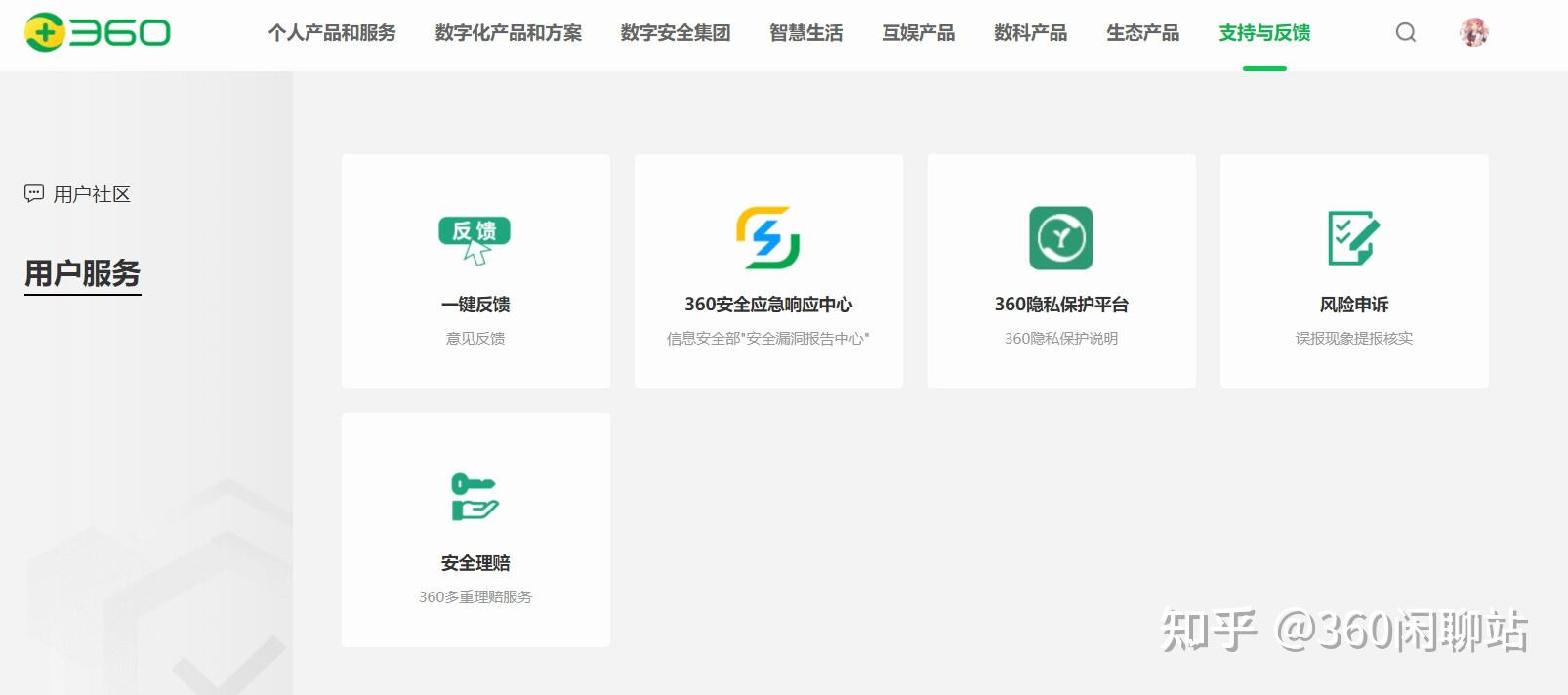Open 生态产品 menu
The image size is (1568, 695).
1142,33
